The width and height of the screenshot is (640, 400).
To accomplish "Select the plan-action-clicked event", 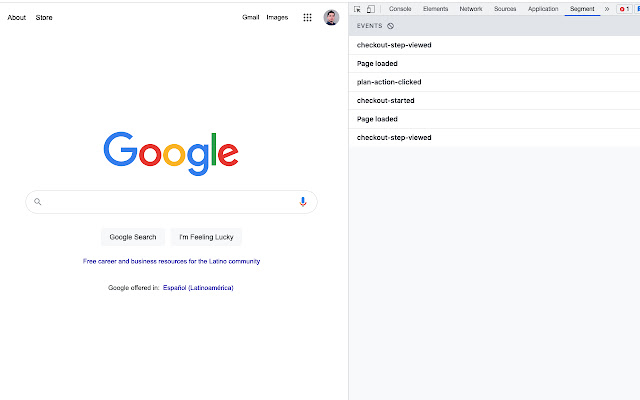I will coord(494,82).
